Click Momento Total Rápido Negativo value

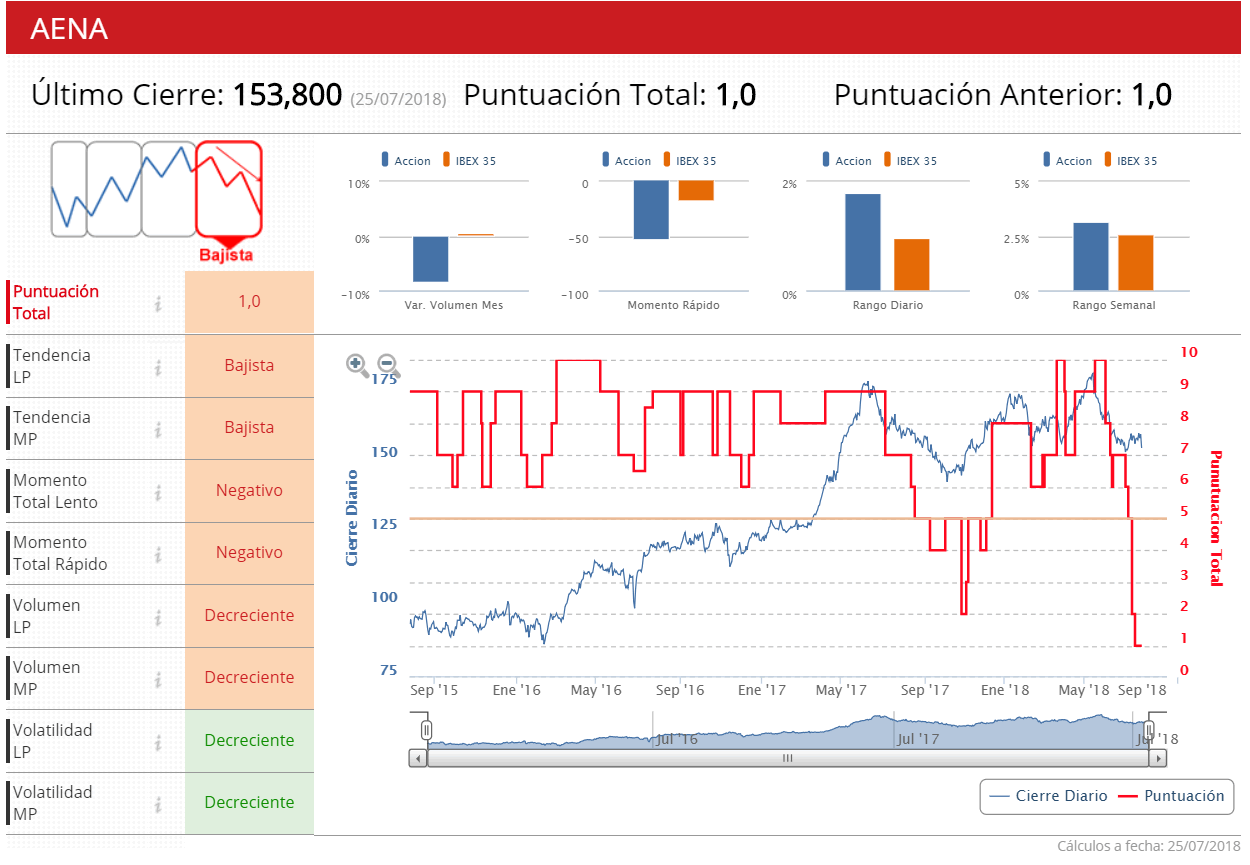tap(249, 553)
